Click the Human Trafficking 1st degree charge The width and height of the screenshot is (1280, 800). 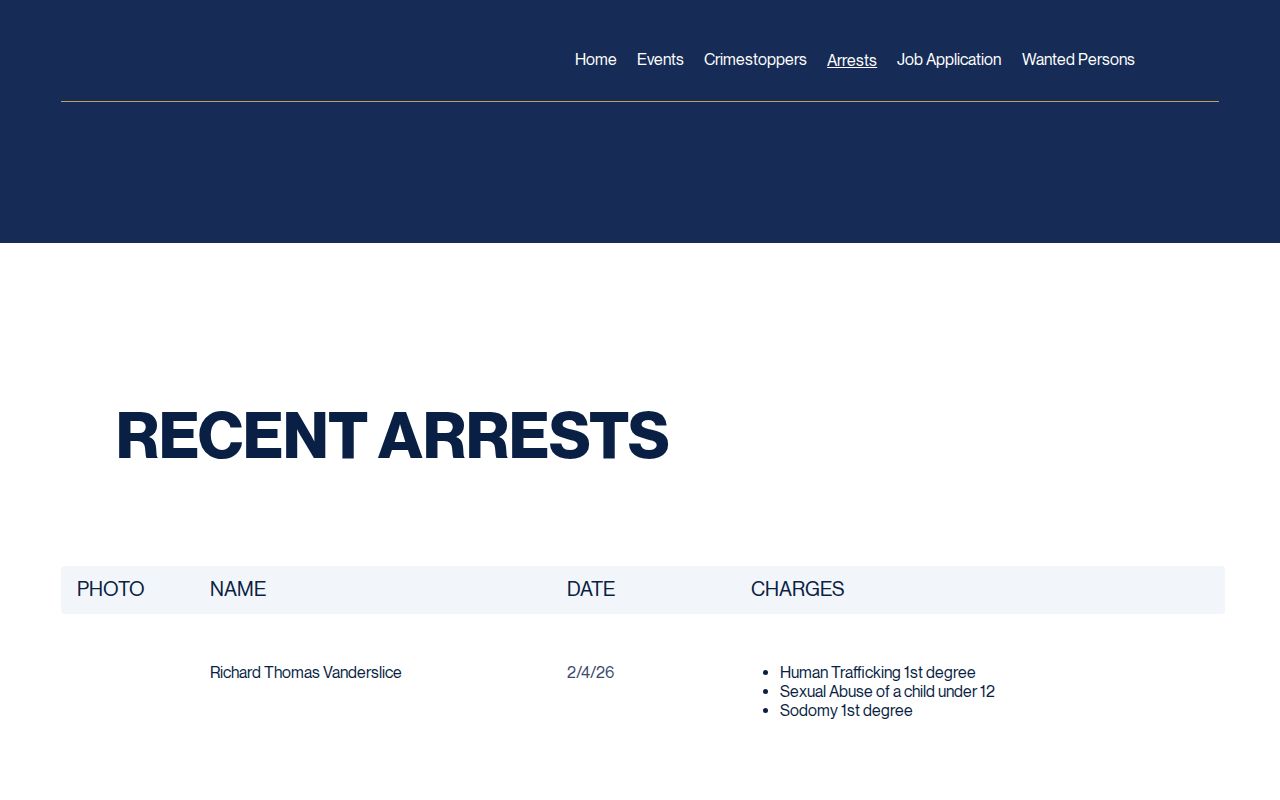click(x=877, y=673)
